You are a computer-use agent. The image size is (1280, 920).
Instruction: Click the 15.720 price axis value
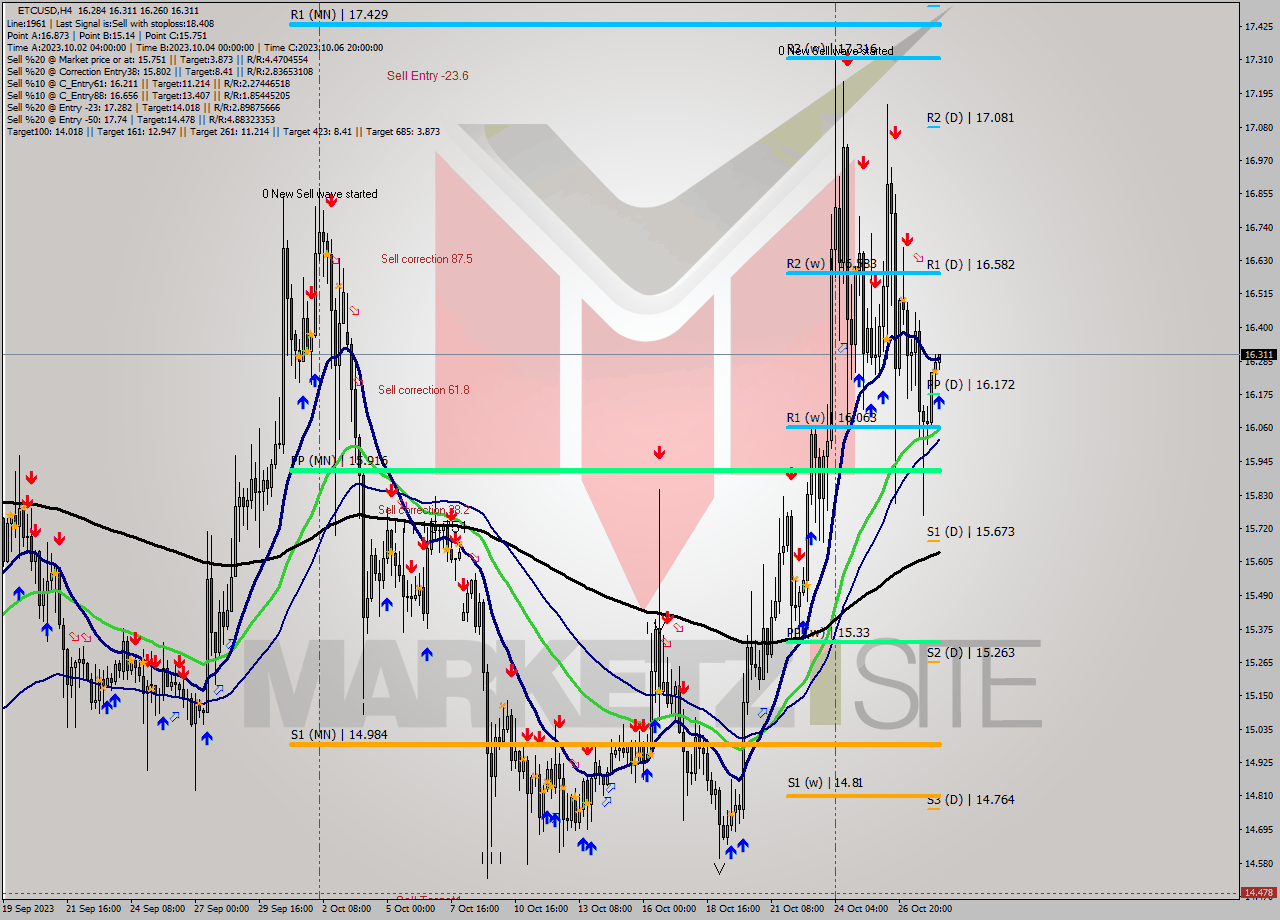point(1258,528)
